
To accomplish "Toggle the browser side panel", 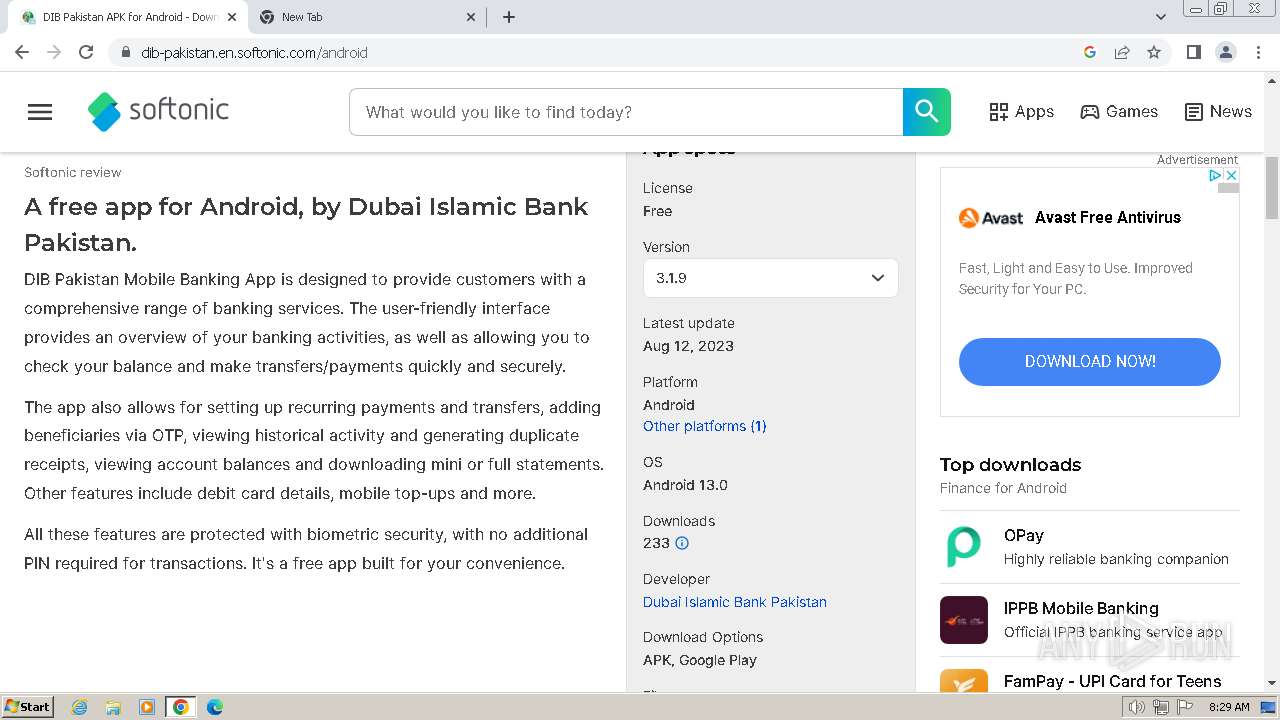I will (x=1193, y=52).
